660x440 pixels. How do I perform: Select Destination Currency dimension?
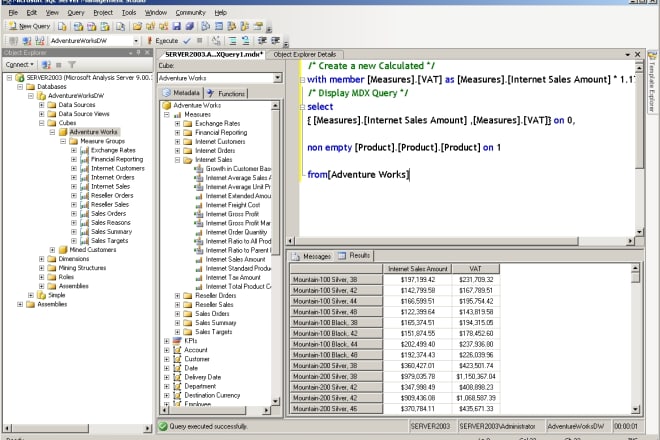coord(212,395)
